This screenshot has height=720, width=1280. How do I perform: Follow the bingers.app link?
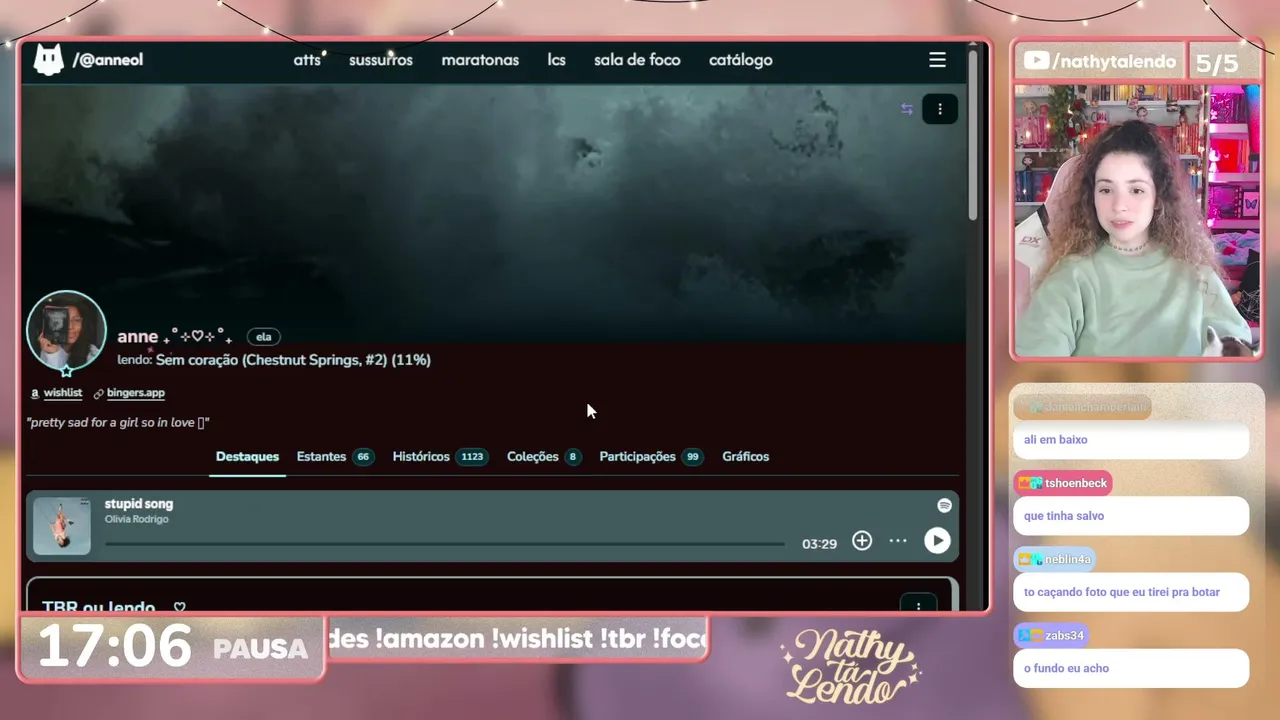(136, 394)
